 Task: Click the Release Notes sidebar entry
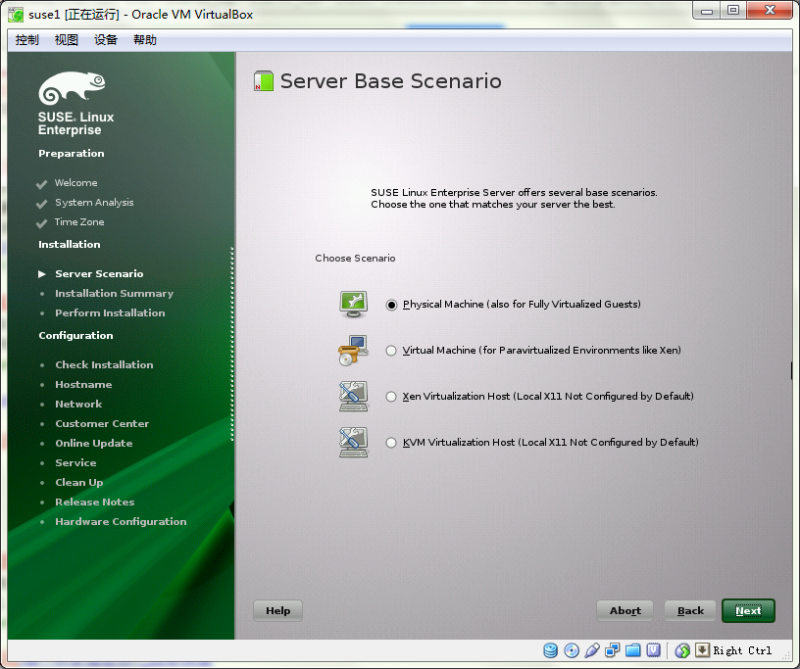point(94,501)
